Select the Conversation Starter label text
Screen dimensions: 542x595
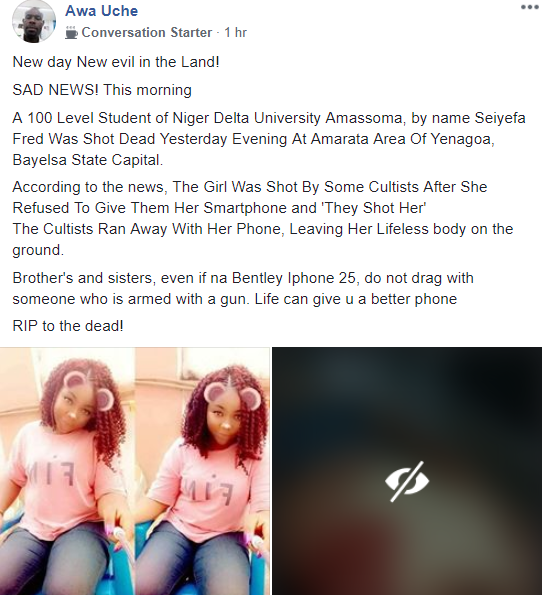(147, 33)
